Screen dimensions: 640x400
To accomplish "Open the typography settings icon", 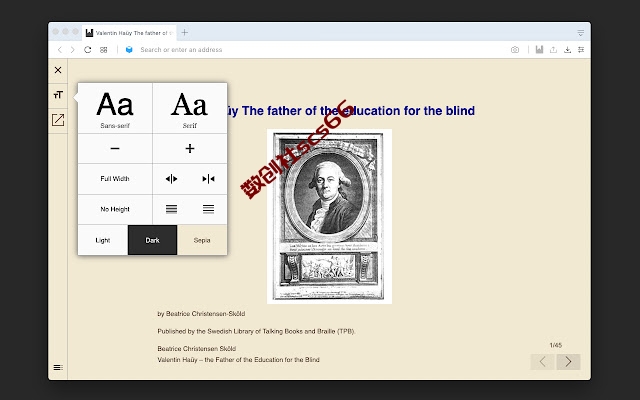I will click(58, 95).
